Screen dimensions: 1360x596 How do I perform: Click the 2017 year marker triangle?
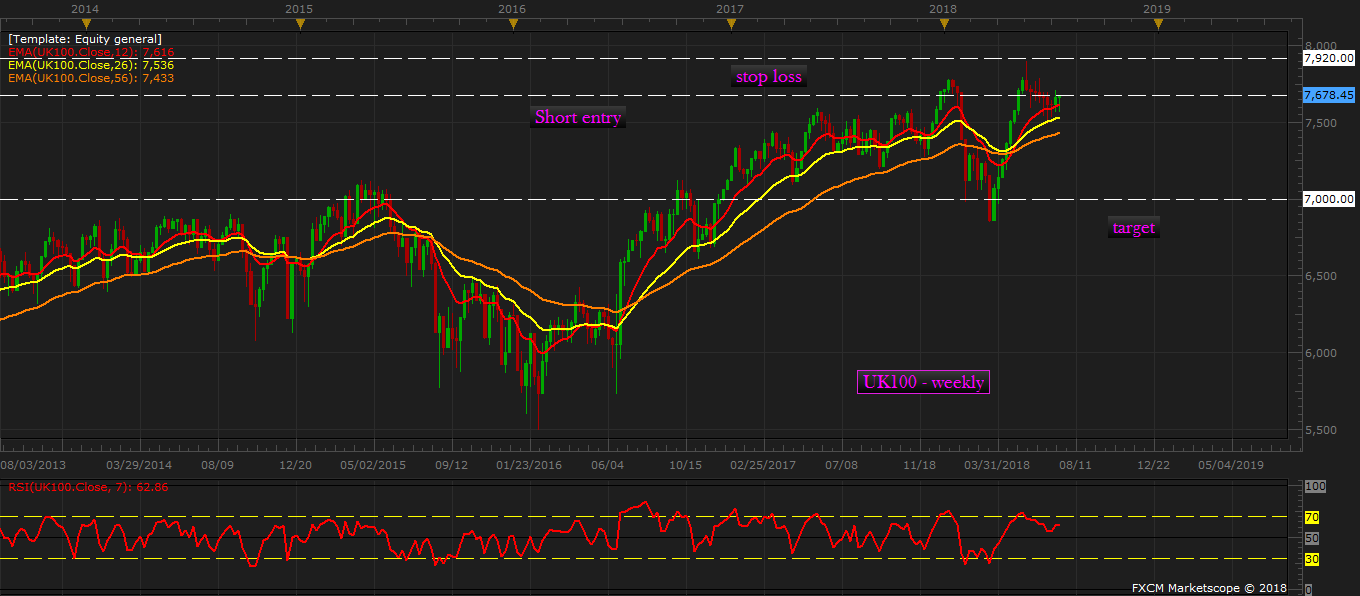[x=730, y=23]
